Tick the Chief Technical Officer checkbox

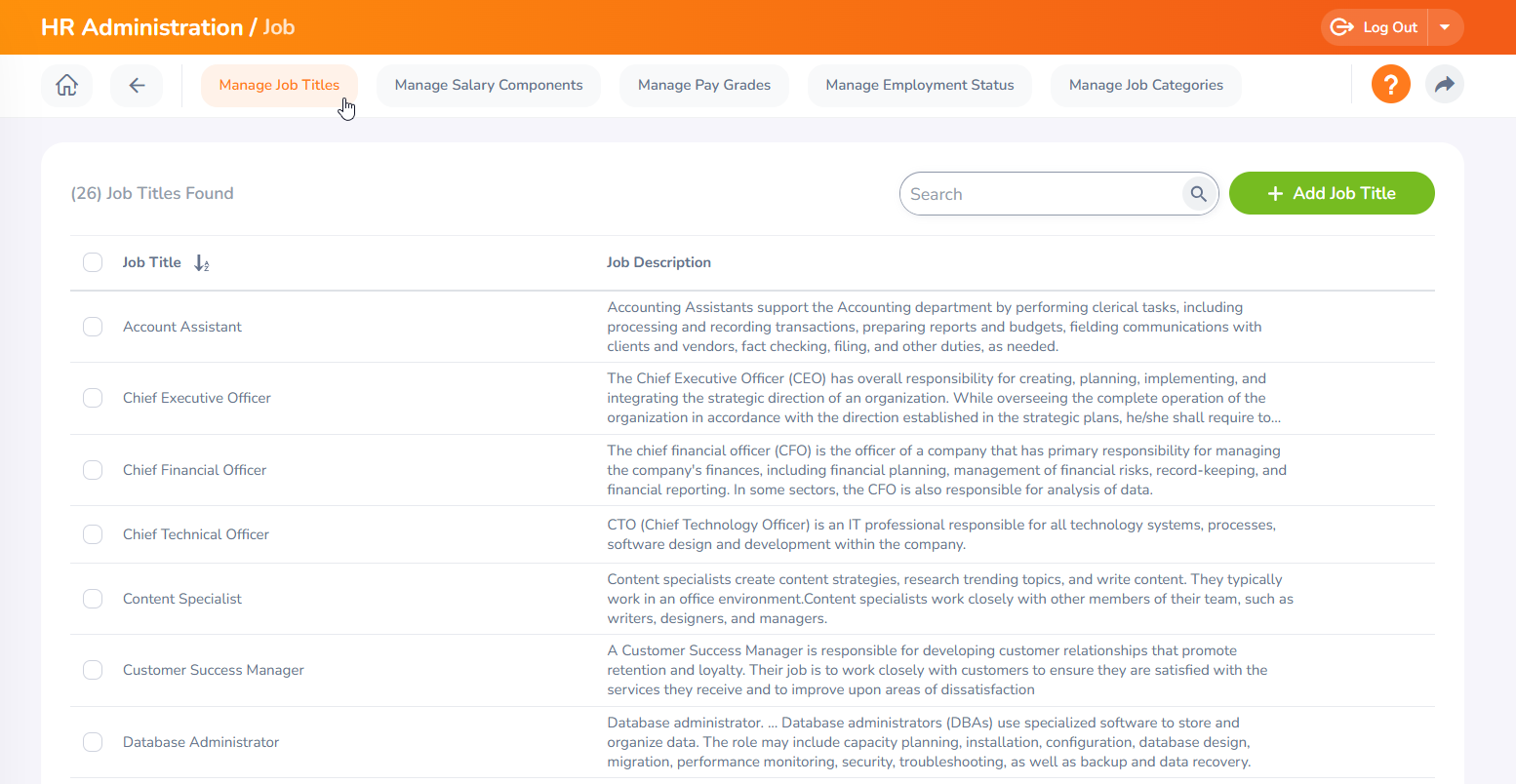[93, 534]
